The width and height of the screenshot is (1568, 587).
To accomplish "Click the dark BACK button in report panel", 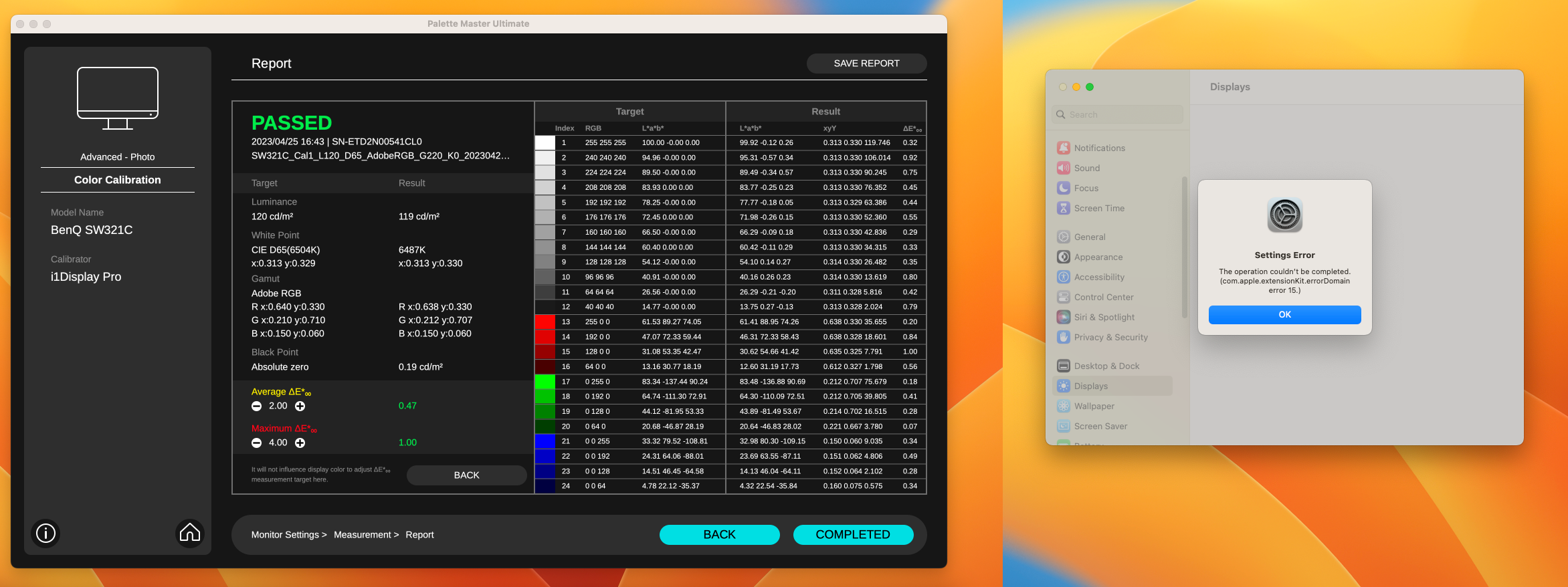I will click(467, 475).
